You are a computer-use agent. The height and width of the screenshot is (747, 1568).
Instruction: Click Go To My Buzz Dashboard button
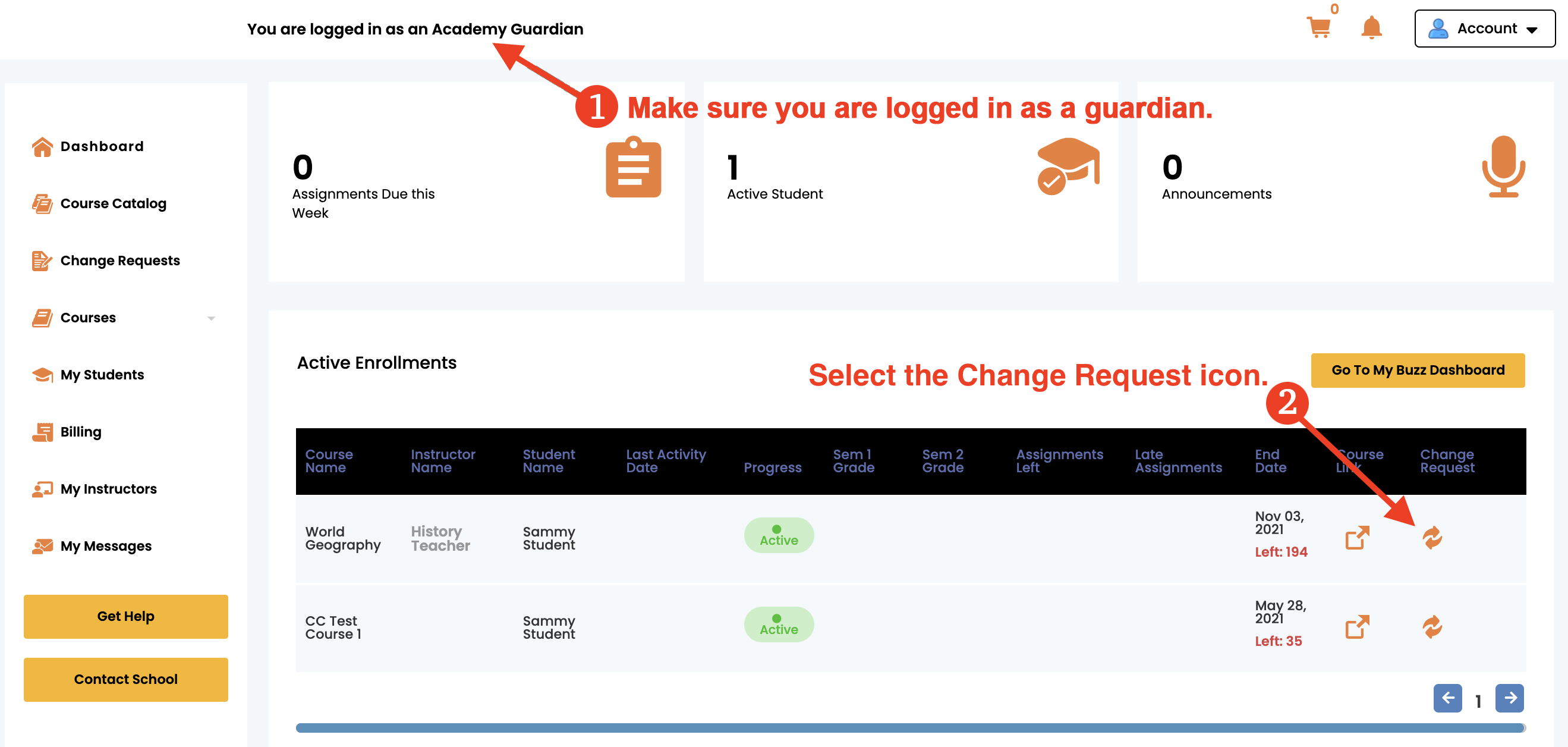pyautogui.click(x=1417, y=370)
